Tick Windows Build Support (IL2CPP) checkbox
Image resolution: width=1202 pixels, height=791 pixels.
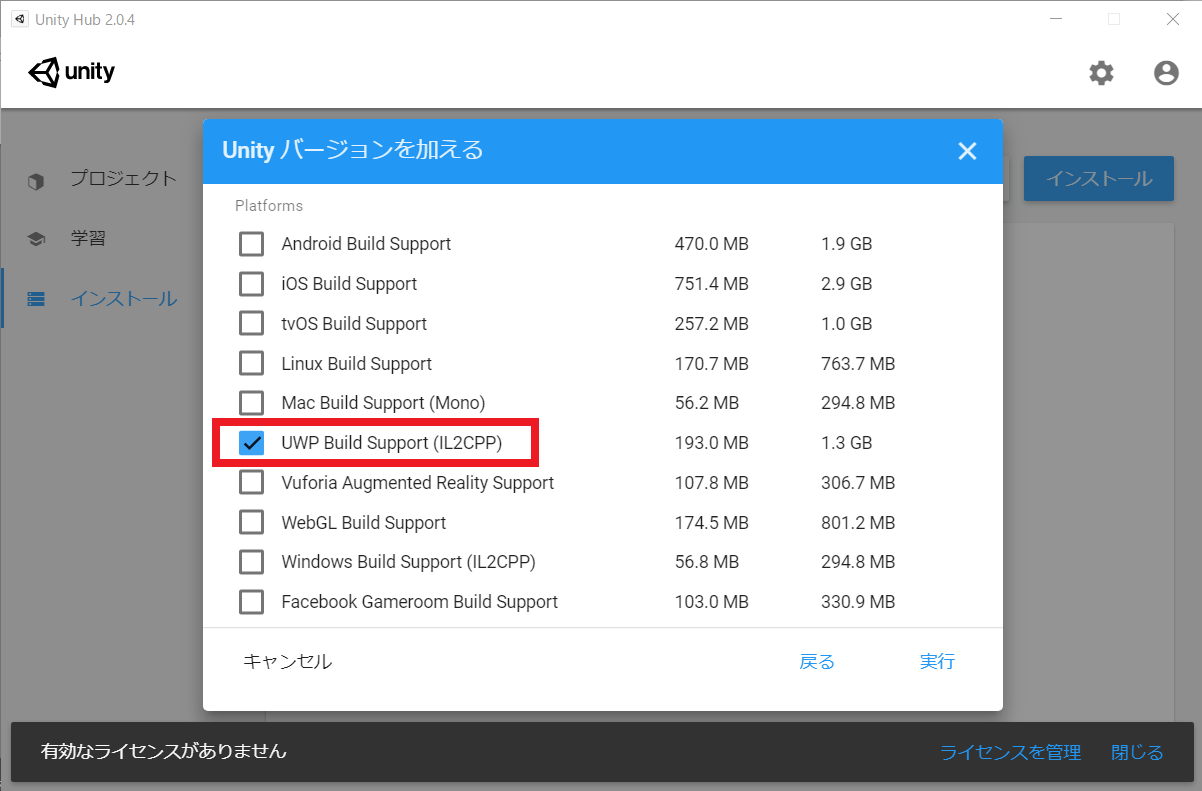tap(251, 562)
